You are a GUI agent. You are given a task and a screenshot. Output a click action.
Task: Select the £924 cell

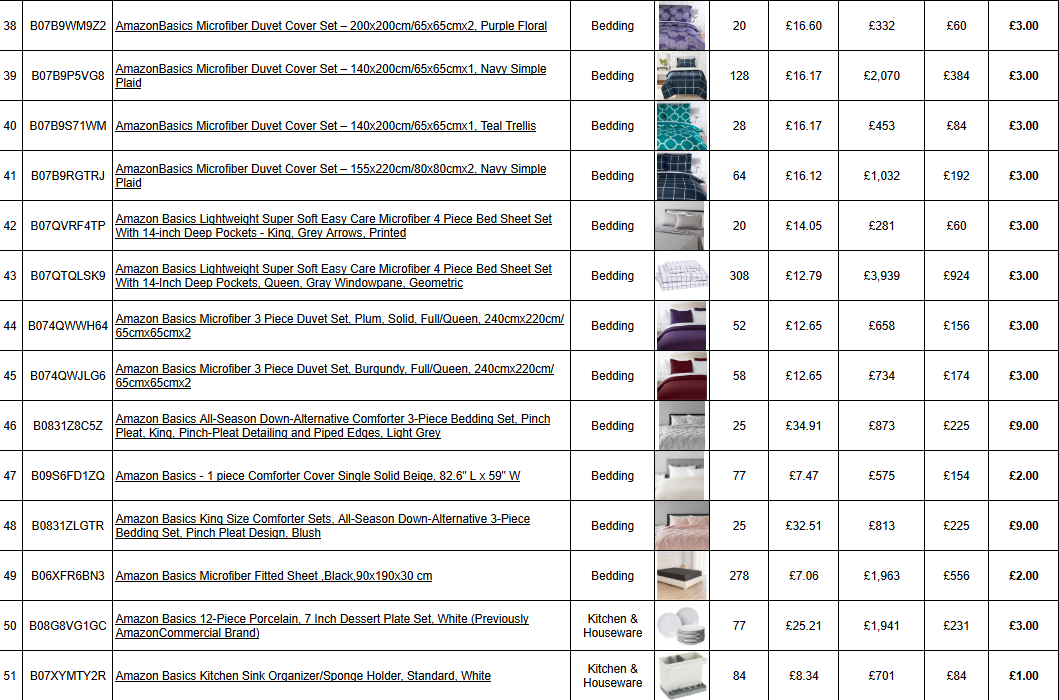coord(956,276)
